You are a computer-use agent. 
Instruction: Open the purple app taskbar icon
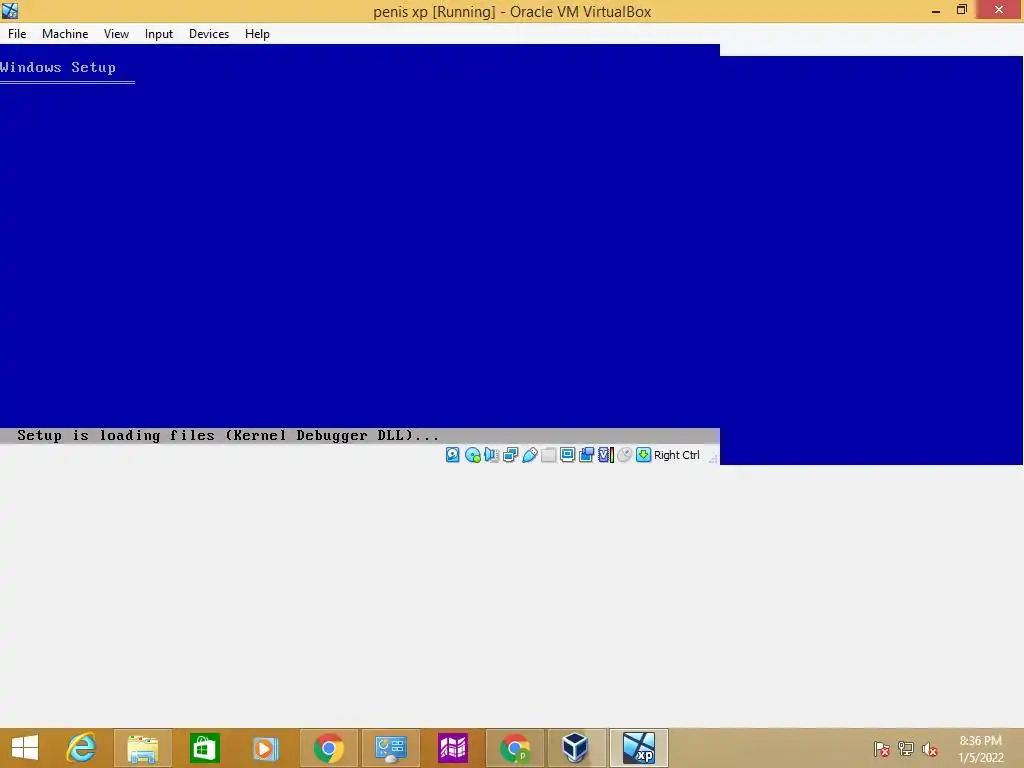pyautogui.click(x=453, y=748)
